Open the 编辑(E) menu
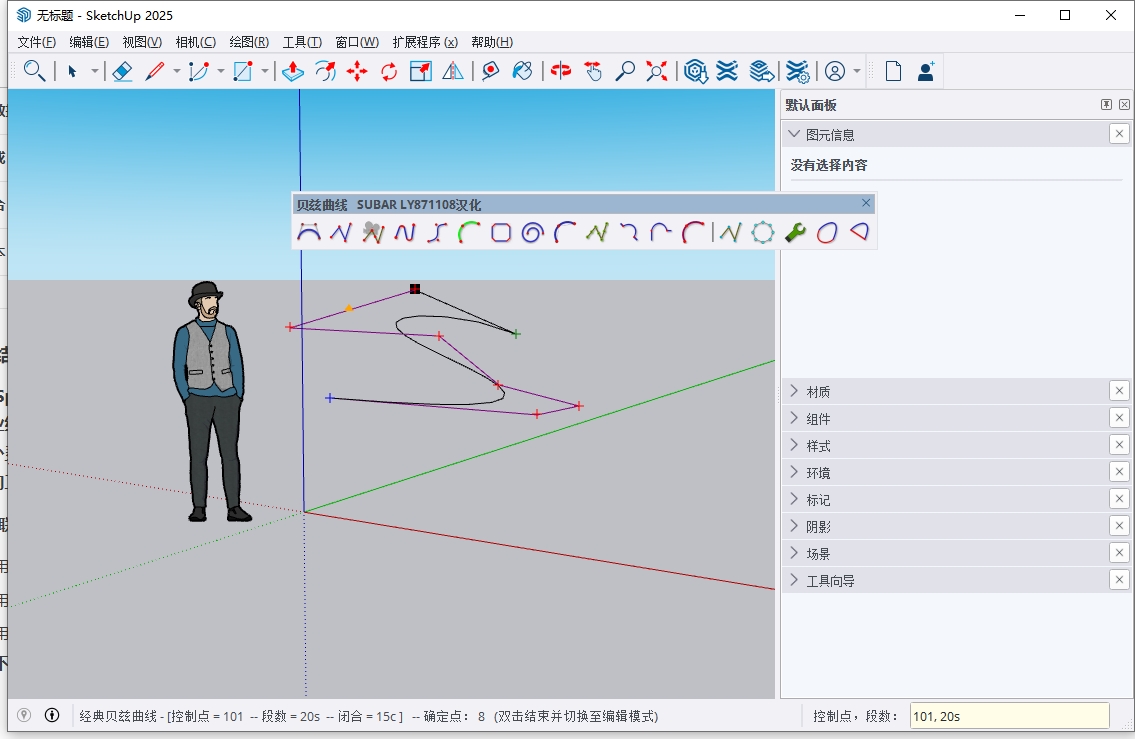 click(x=89, y=42)
